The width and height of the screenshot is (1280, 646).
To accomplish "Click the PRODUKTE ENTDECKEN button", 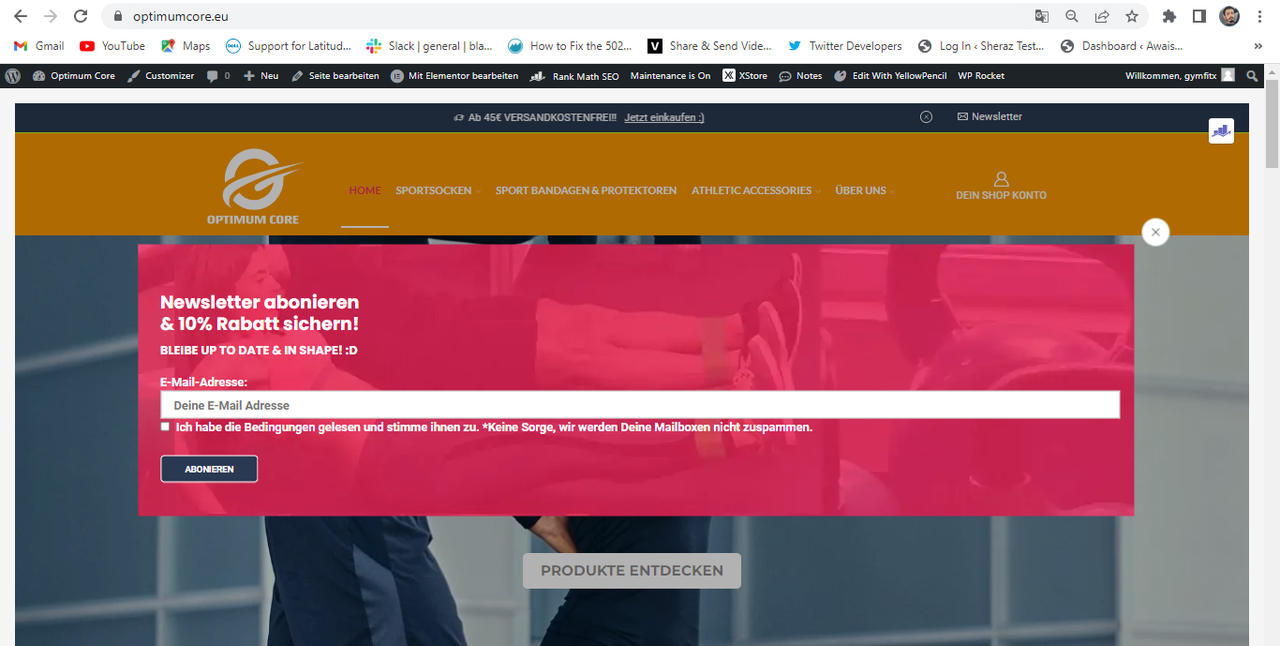I will pyautogui.click(x=632, y=571).
